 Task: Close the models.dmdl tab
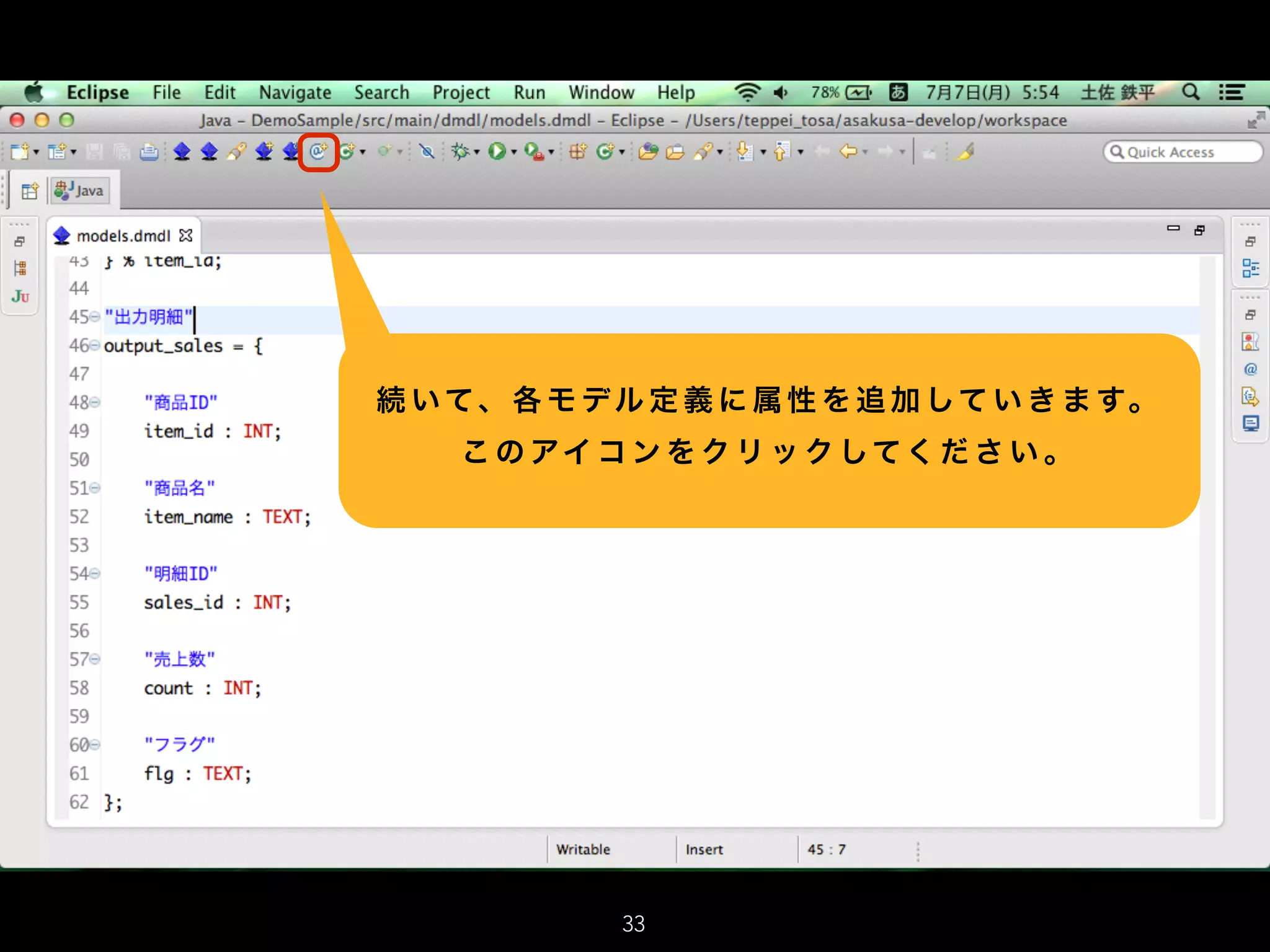pos(185,236)
